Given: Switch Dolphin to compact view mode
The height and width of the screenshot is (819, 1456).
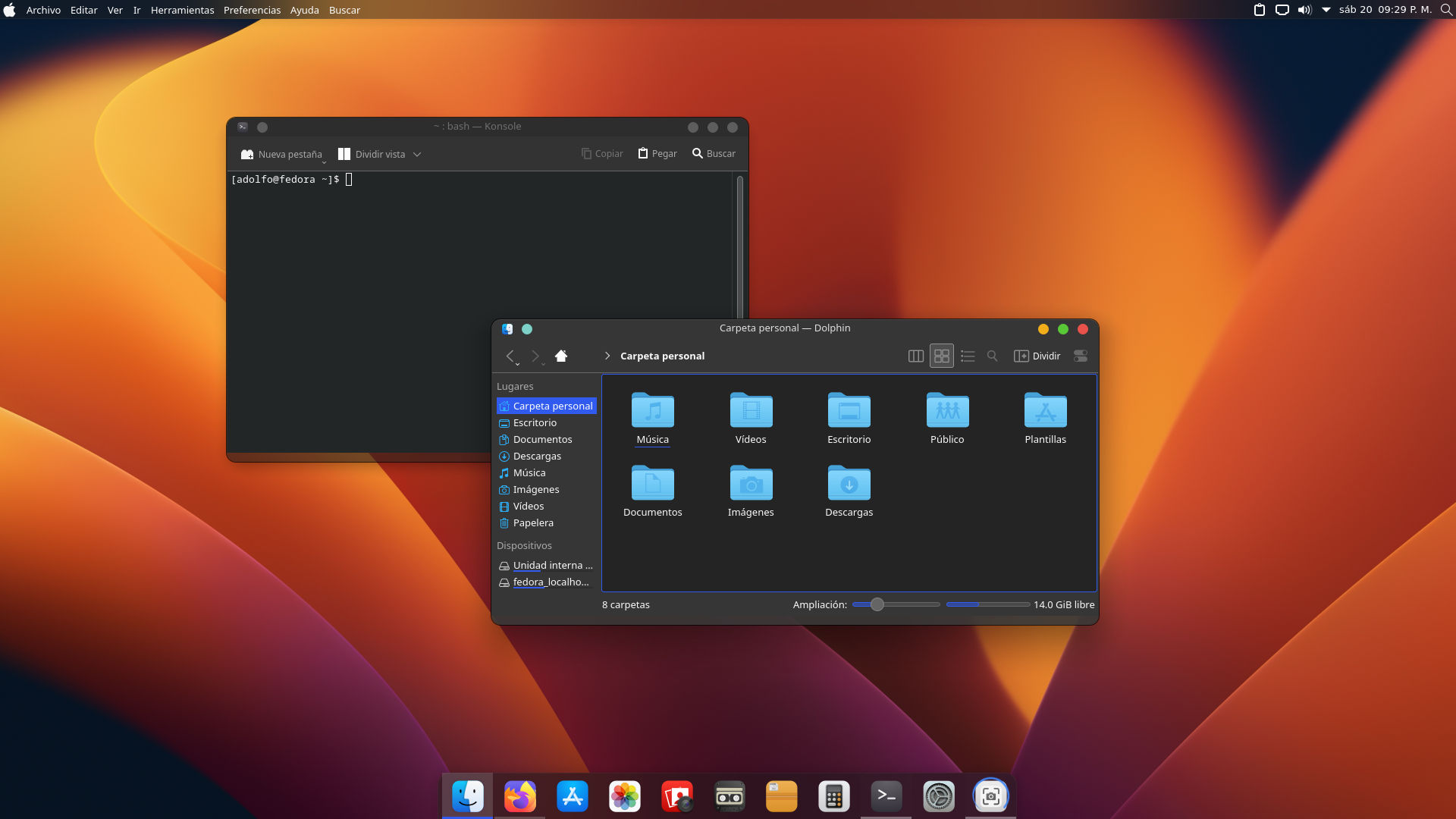Looking at the screenshot, I should (x=916, y=356).
